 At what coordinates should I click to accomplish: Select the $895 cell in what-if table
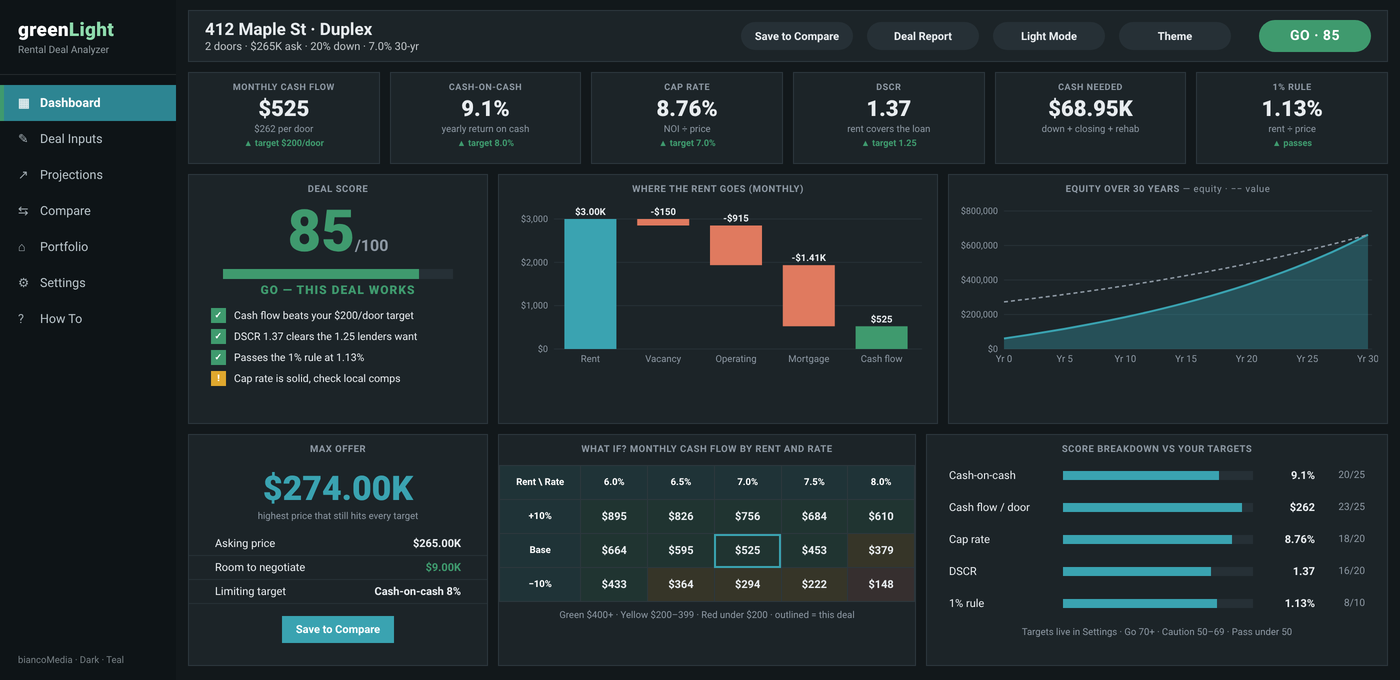(x=614, y=516)
